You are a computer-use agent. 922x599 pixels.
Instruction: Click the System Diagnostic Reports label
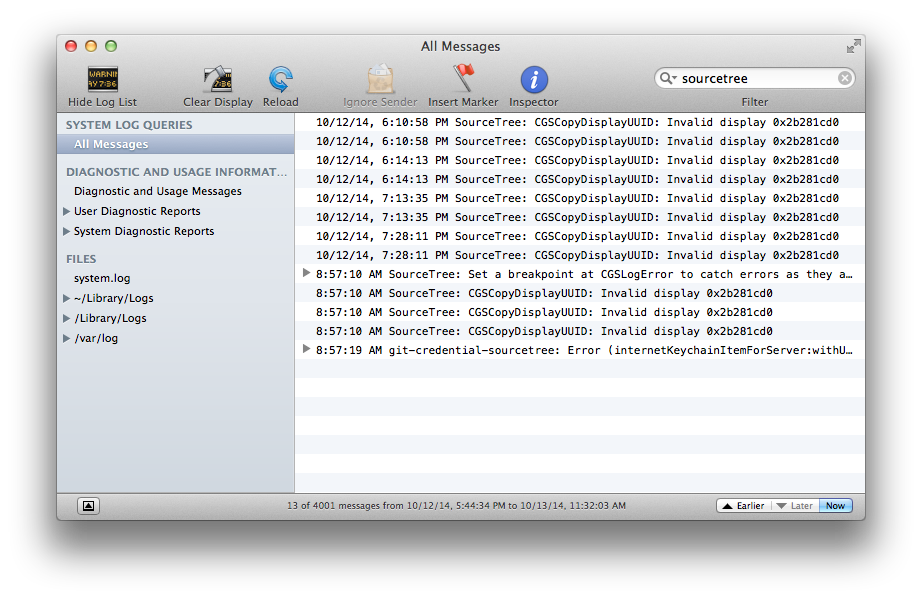pyautogui.click(x=144, y=231)
